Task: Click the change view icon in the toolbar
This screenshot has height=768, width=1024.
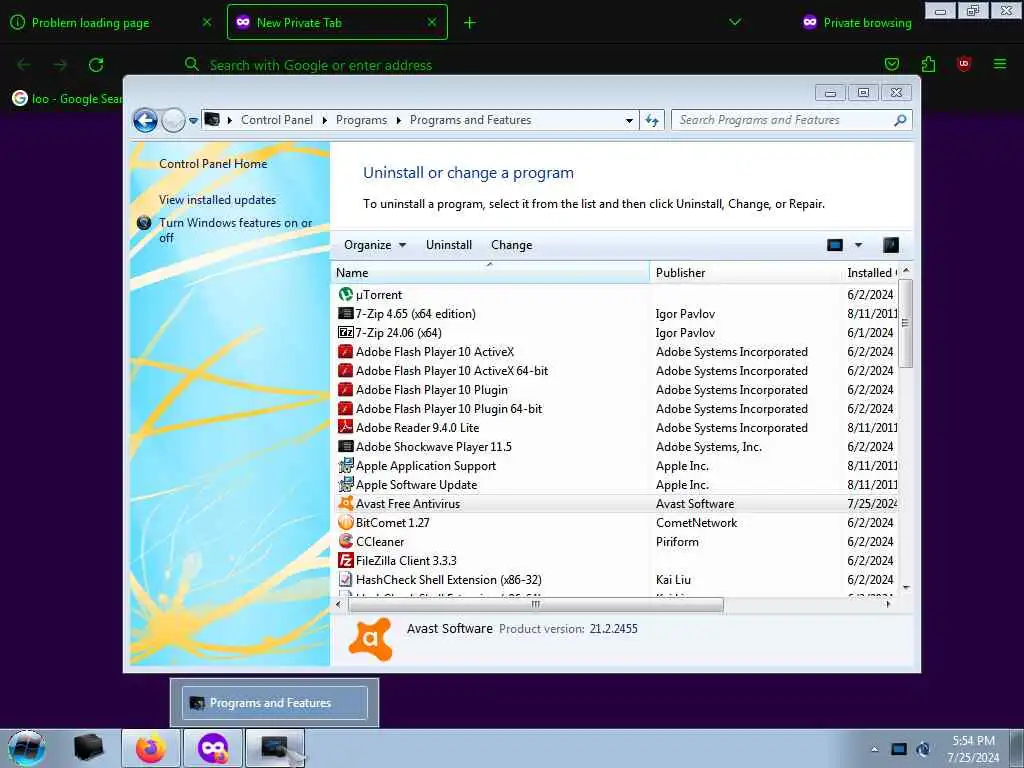Action: (x=835, y=245)
